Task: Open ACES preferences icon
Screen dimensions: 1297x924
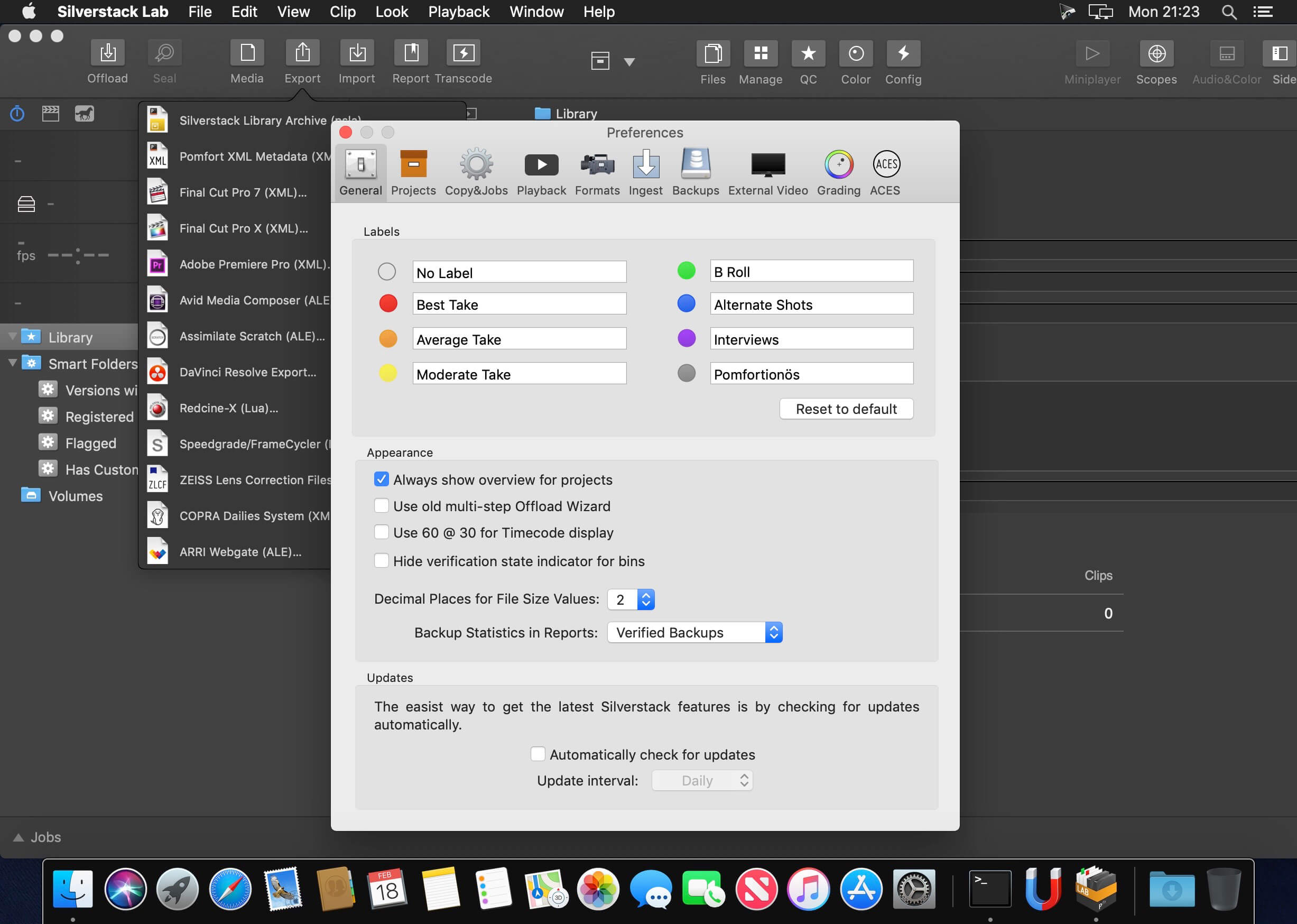Action: click(x=886, y=164)
